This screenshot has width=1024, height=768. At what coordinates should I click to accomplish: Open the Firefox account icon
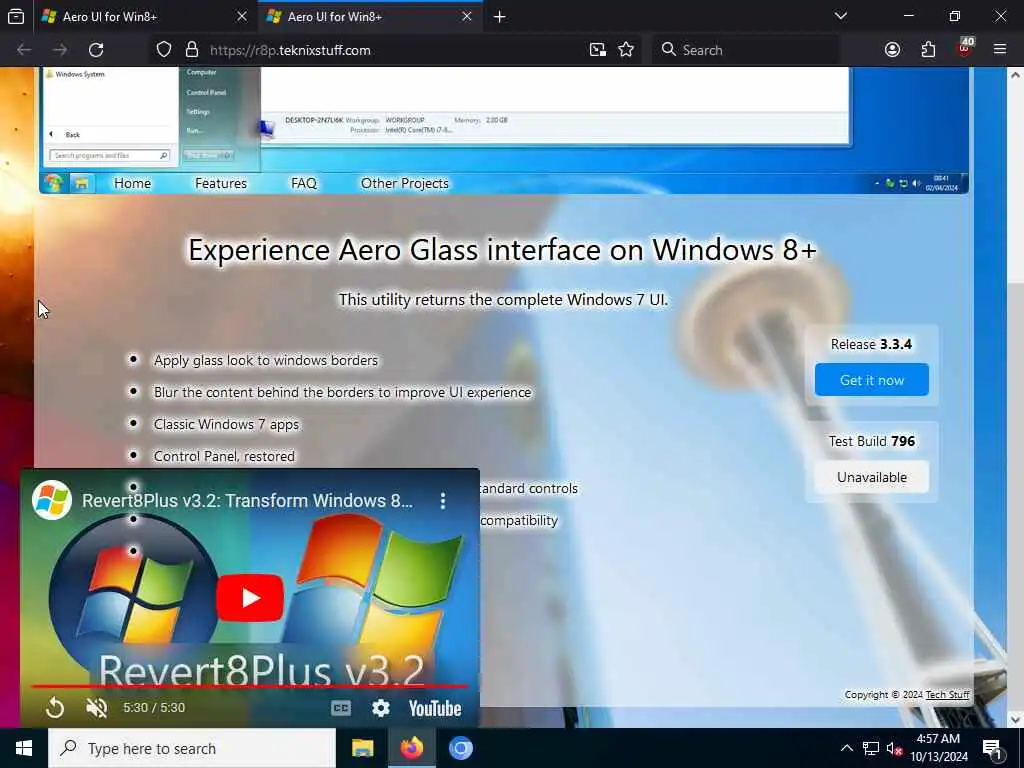892,50
